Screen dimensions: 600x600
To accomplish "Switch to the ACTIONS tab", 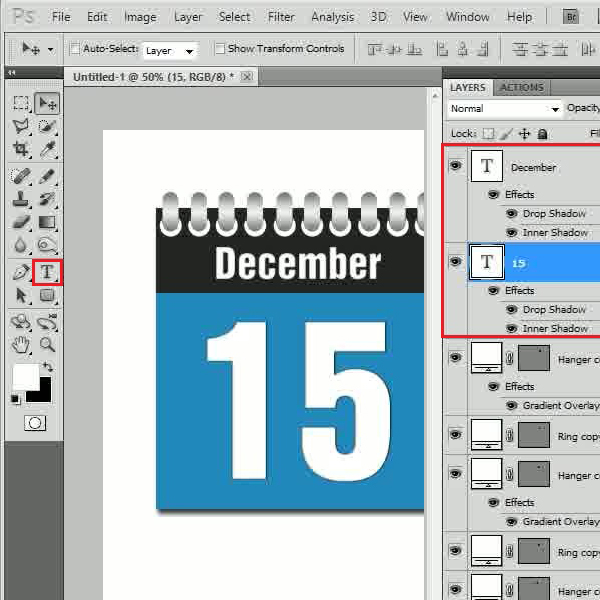I will [522, 88].
